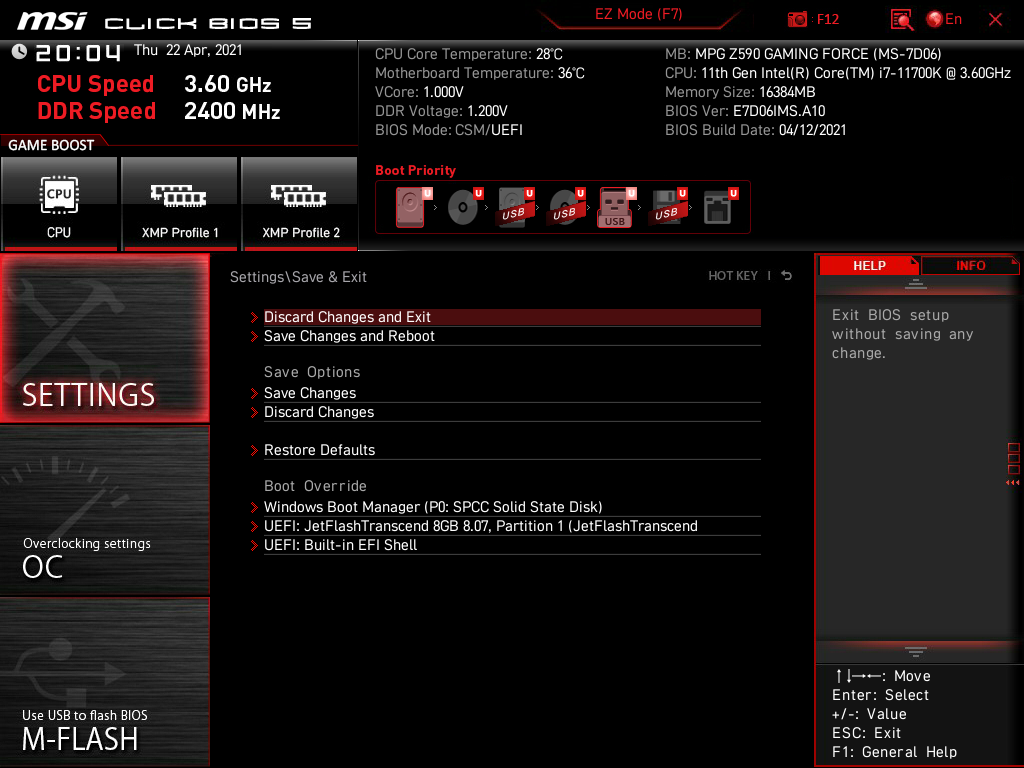This screenshot has width=1024, height=768.
Task: Click arrow beside Discard Changes and Exit
Action: point(255,317)
